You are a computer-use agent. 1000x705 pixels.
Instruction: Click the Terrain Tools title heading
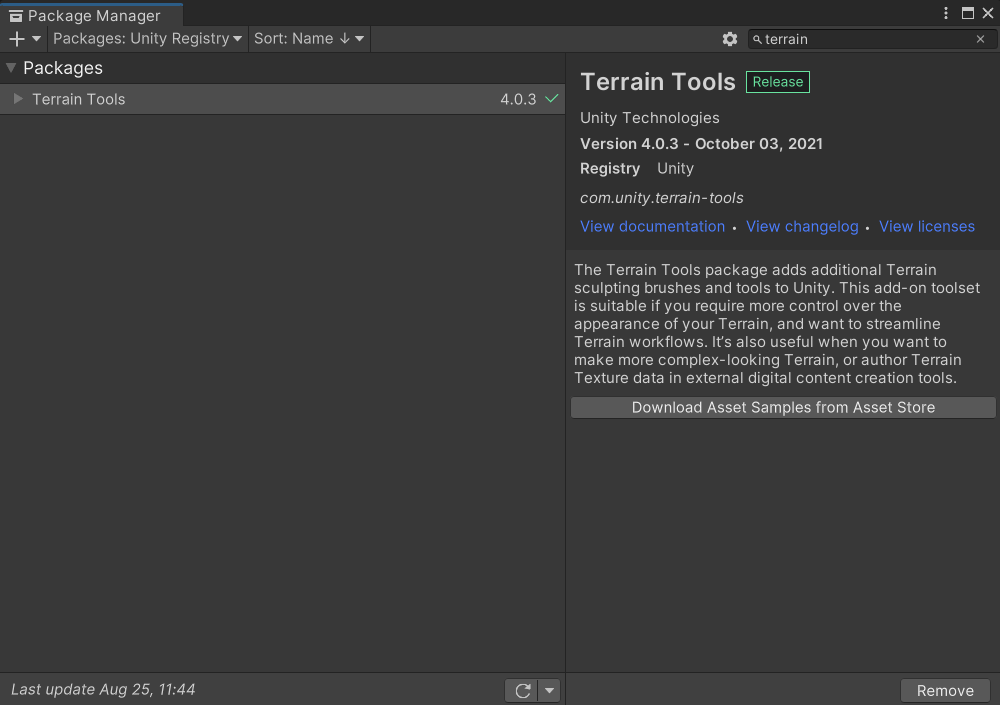[658, 82]
